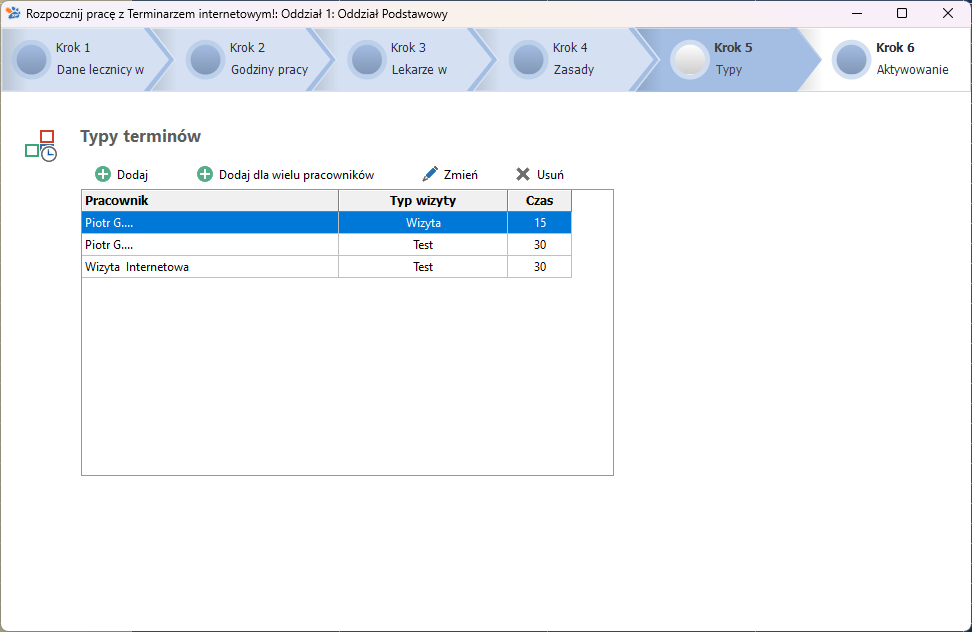
Task: Click the 30 cell in Wizyta Internetowa row
Action: pyautogui.click(x=539, y=267)
